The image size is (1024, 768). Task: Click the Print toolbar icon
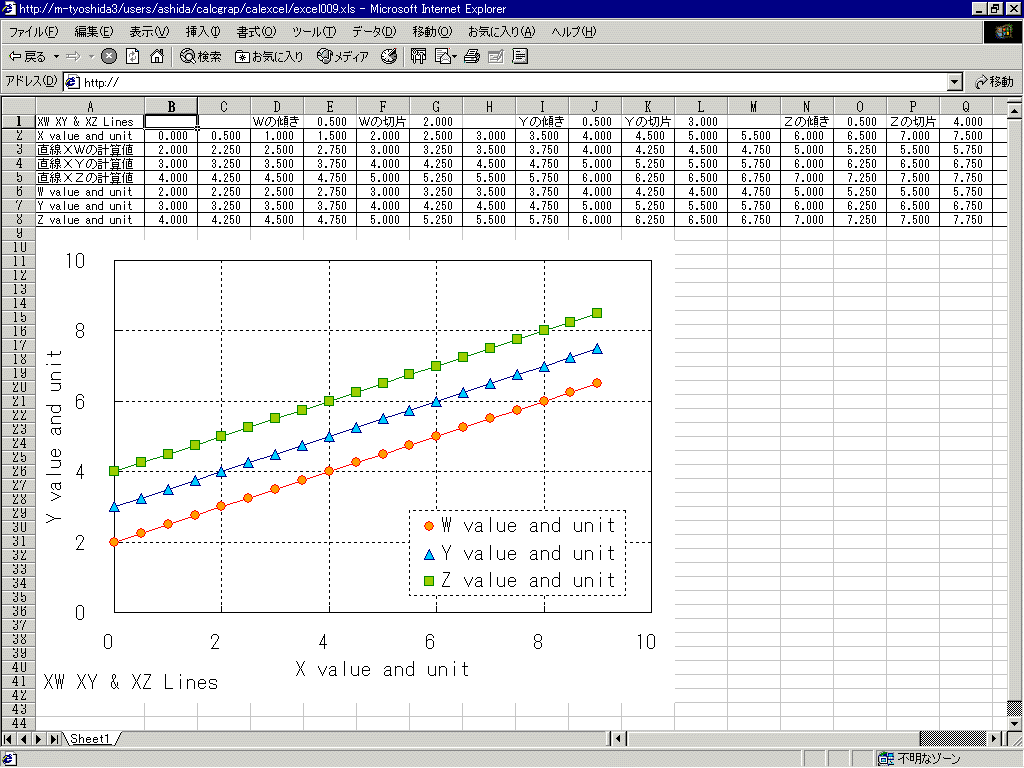pyautogui.click(x=472, y=56)
